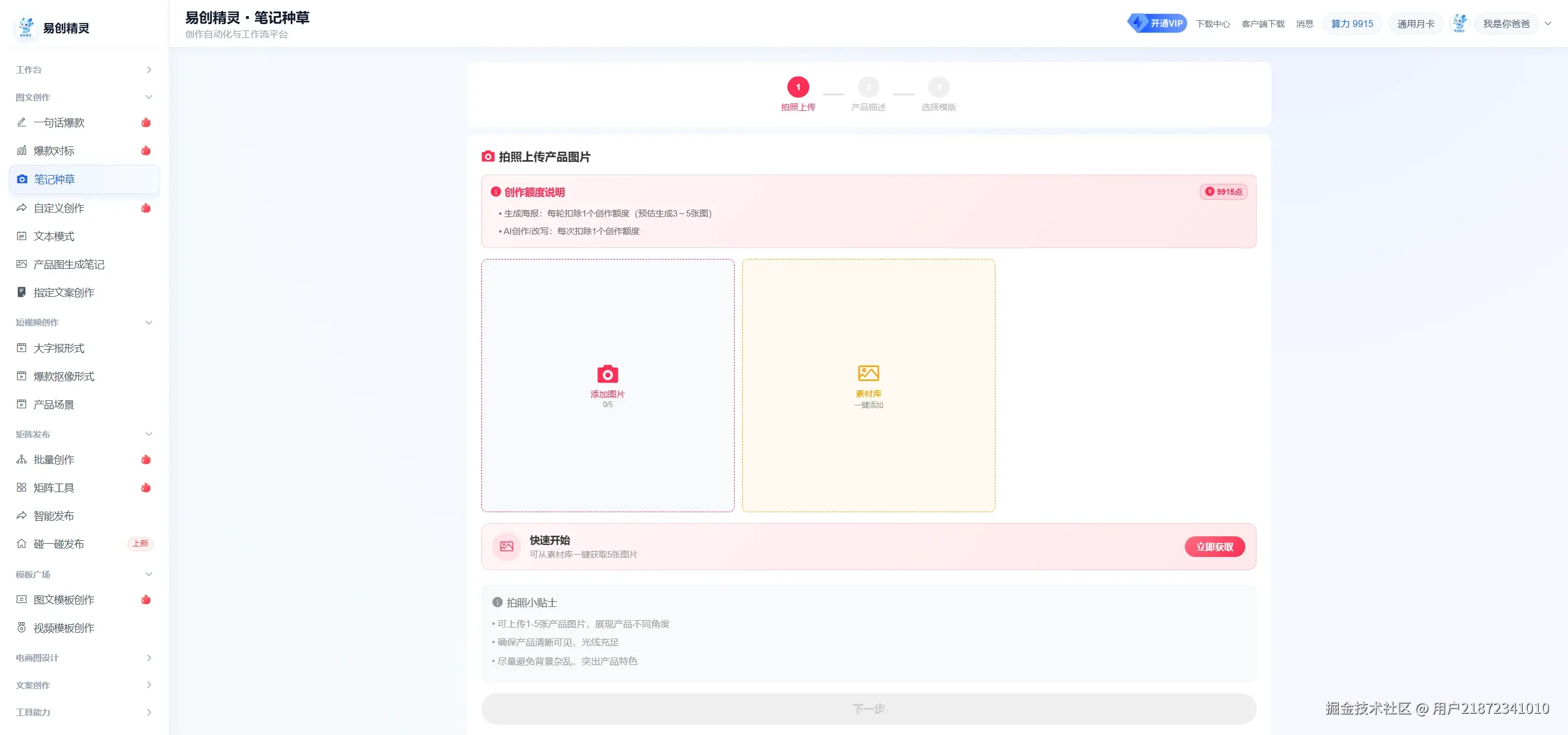Viewport: 1568px width, 735px height.
Task: Open 产品图生成笔记
Action: pos(69,264)
